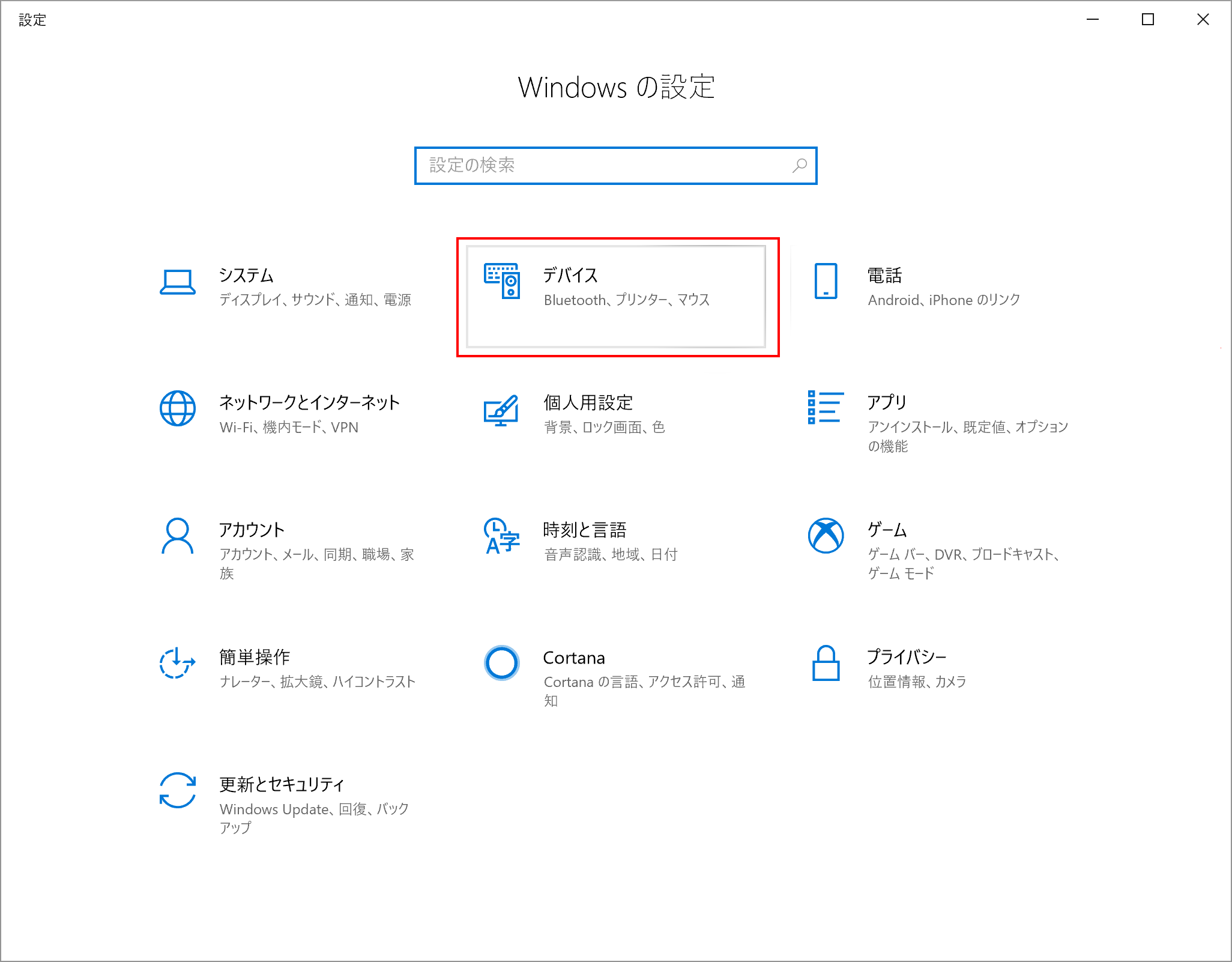1232x962 pixels.
Task: Click 'ナレーター、拡大鏡、ハイコントラスト' description
Action: coord(318,682)
